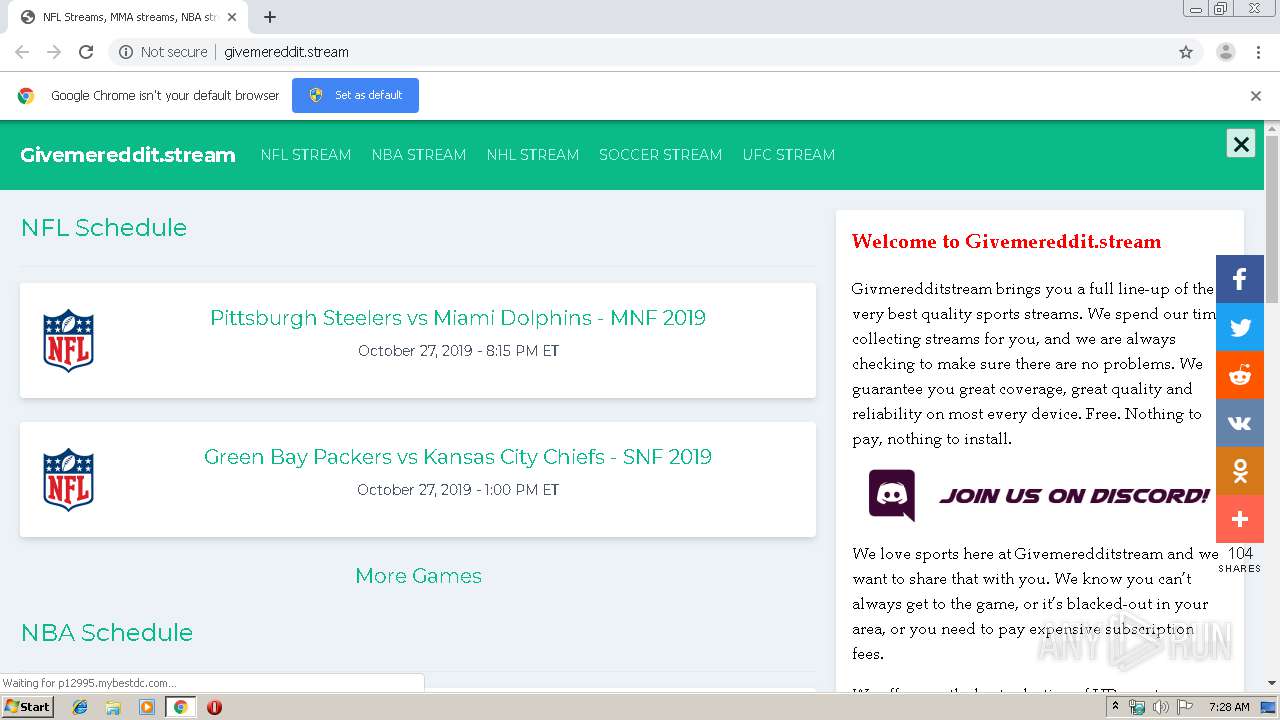Open Chrome profile avatar

(x=1226, y=52)
